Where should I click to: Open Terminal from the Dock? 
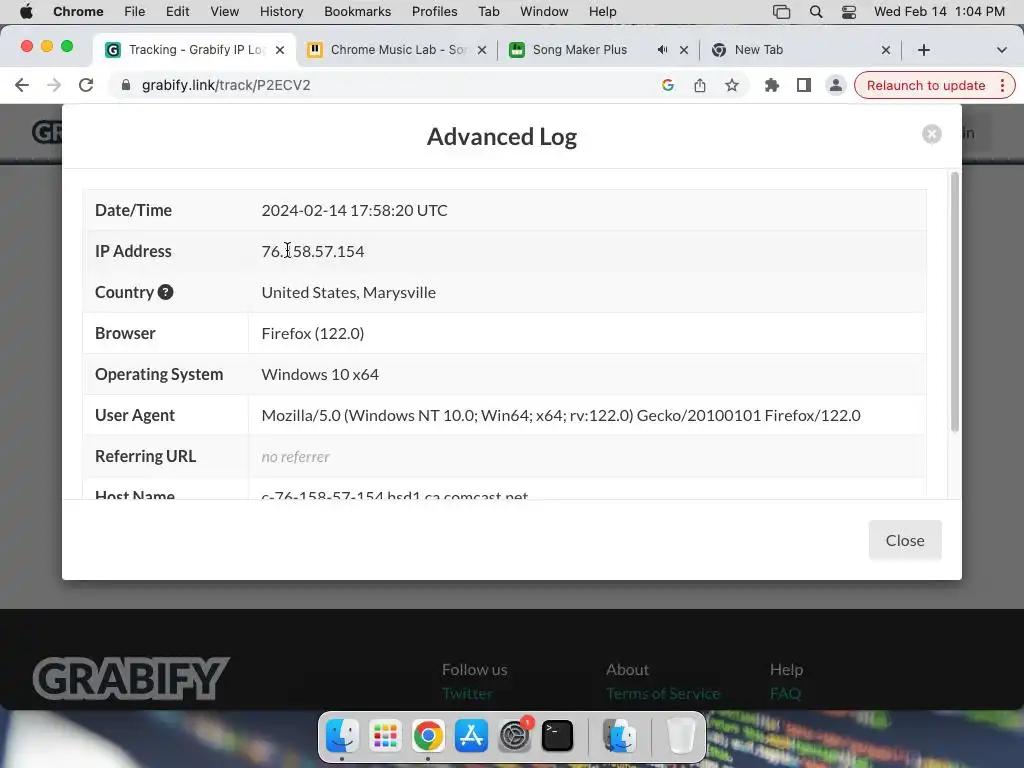(557, 735)
